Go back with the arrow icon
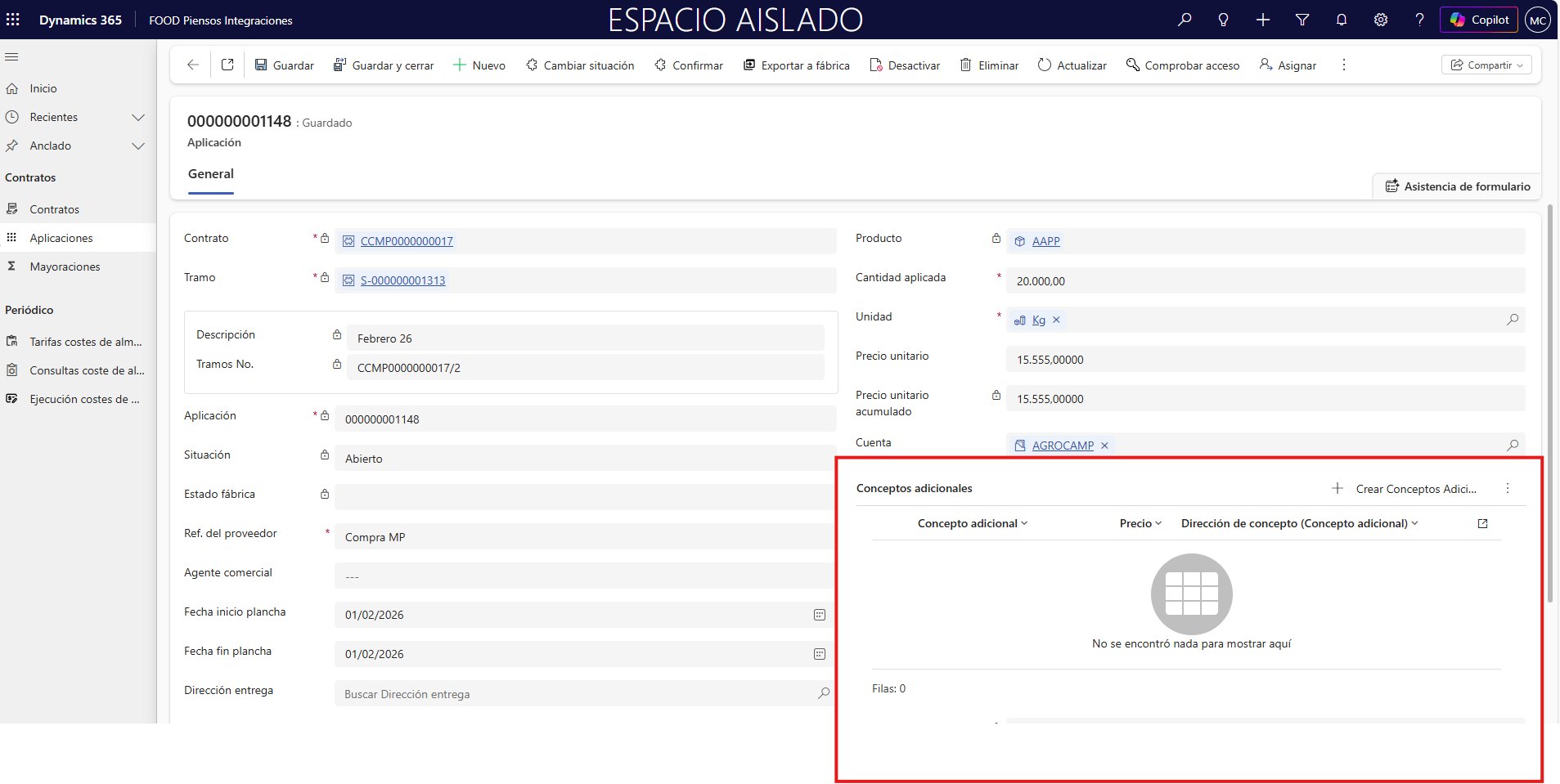 [193, 65]
